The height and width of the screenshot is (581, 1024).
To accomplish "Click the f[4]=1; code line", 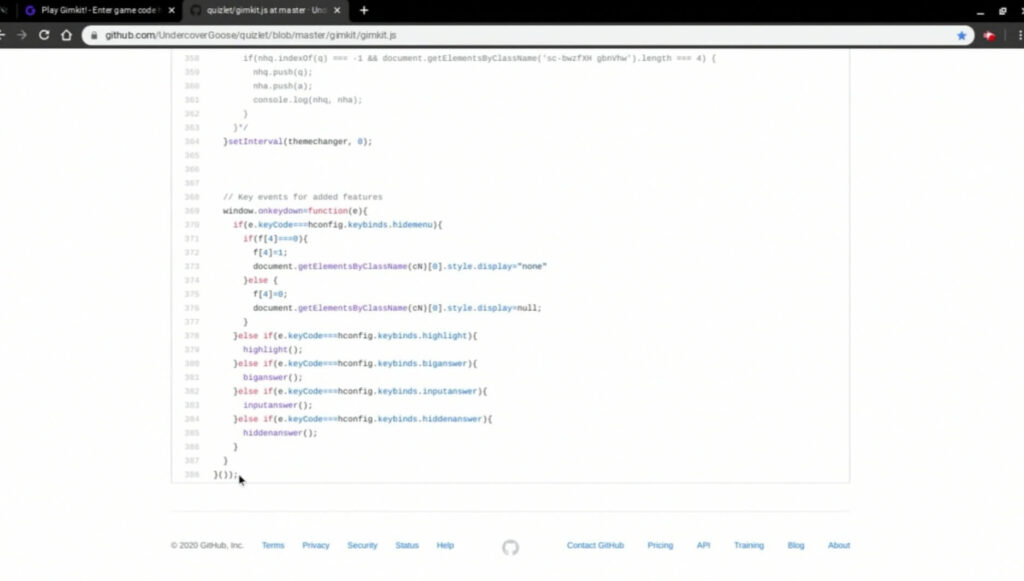I will [270, 253].
